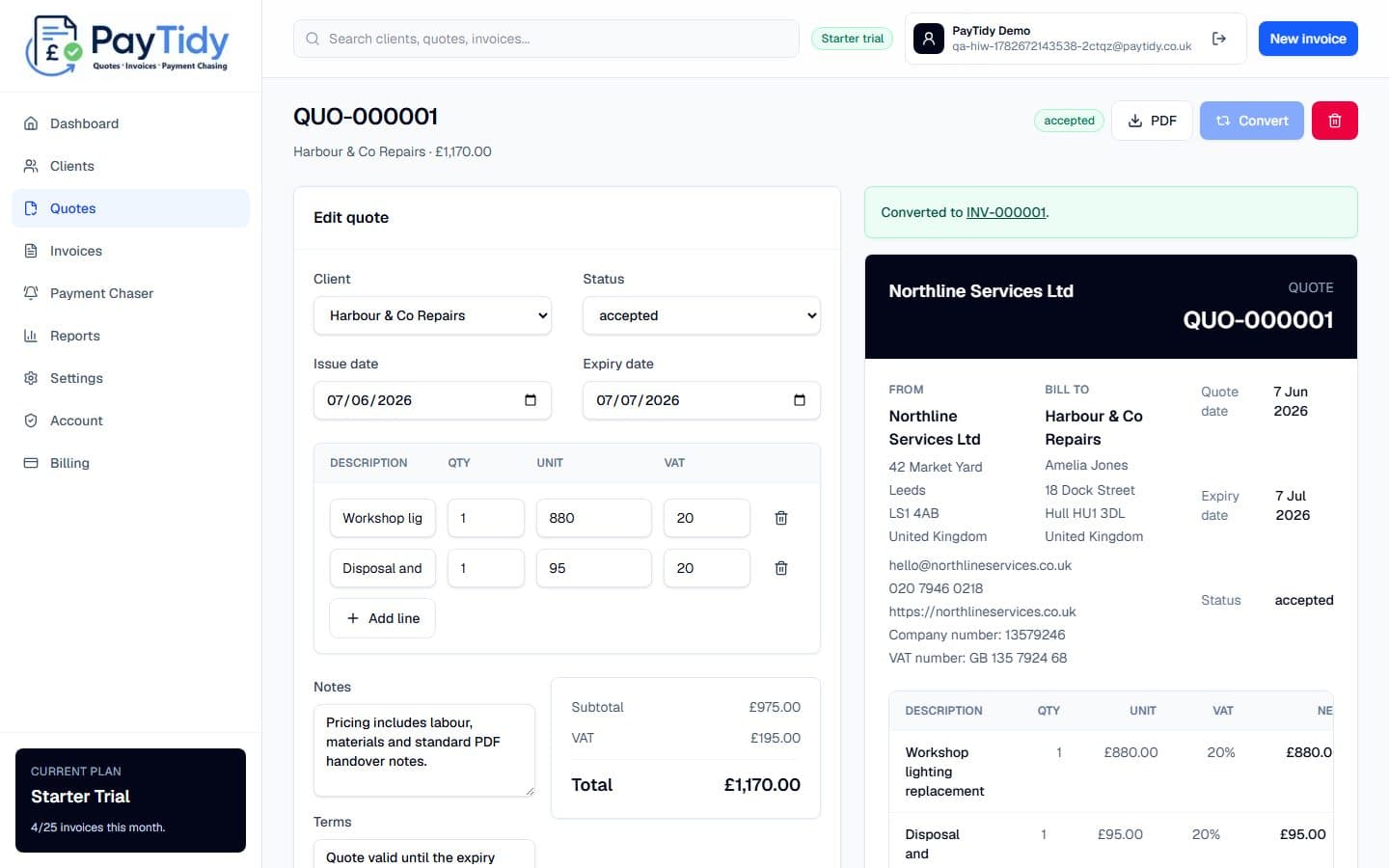This screenshot has width=1389, height=868.
Task: Click Amelia Jones in Bill To
Action: click(x=1086, y=465)
